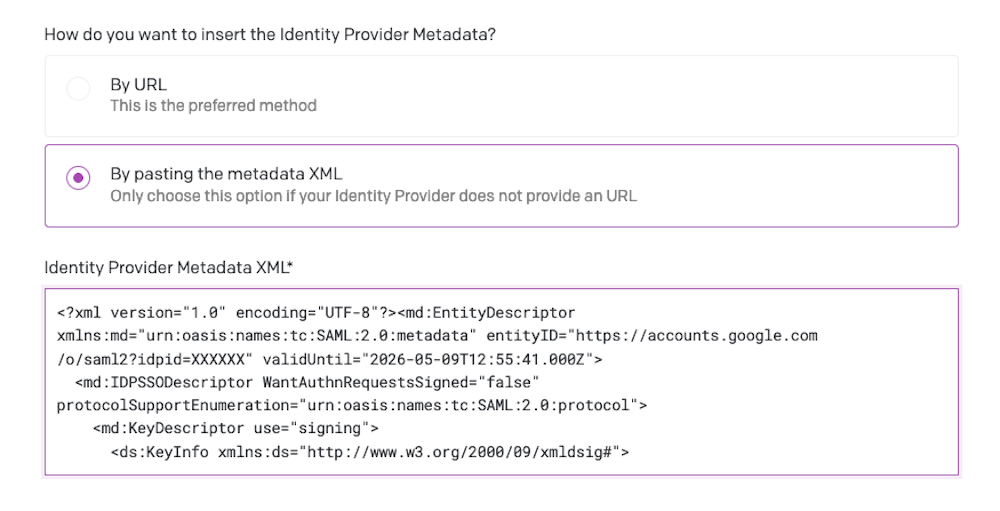Click the 'By pasting the metadata XML' label
The image size is (1000, 511).
coord(226,174)
